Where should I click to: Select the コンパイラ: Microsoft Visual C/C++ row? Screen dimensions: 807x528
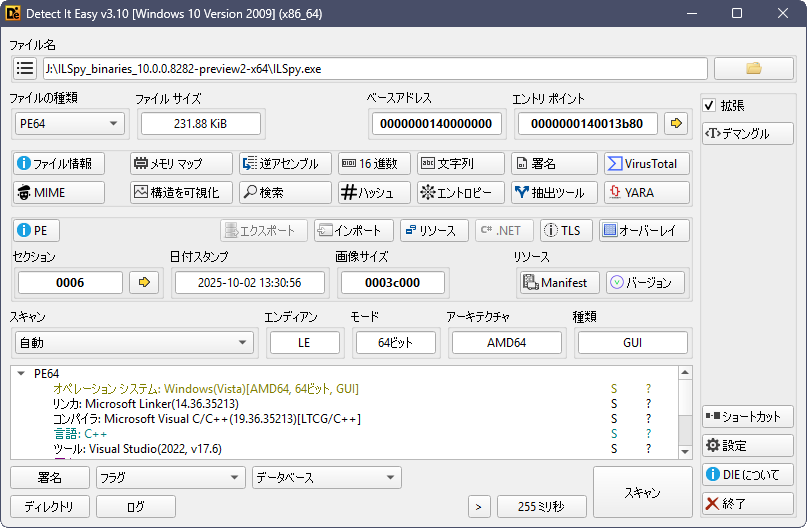tap(345, 419)
